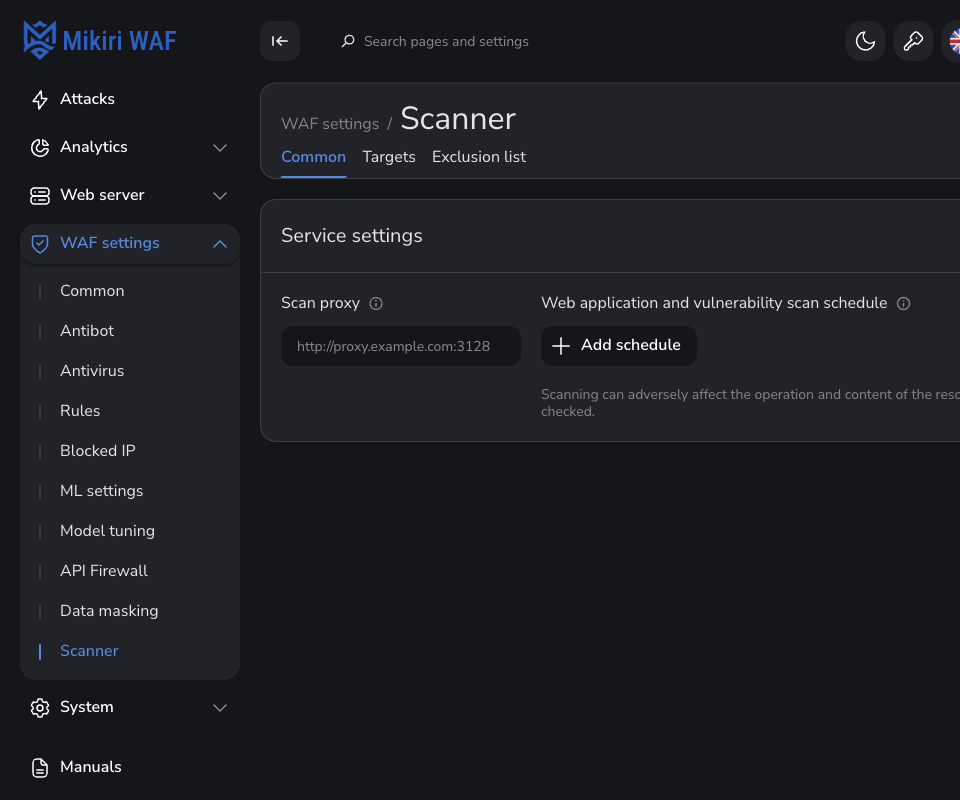This screenshot has width=960, height=800.
Task: Open the Antibot settings
Action: (87, 331)
